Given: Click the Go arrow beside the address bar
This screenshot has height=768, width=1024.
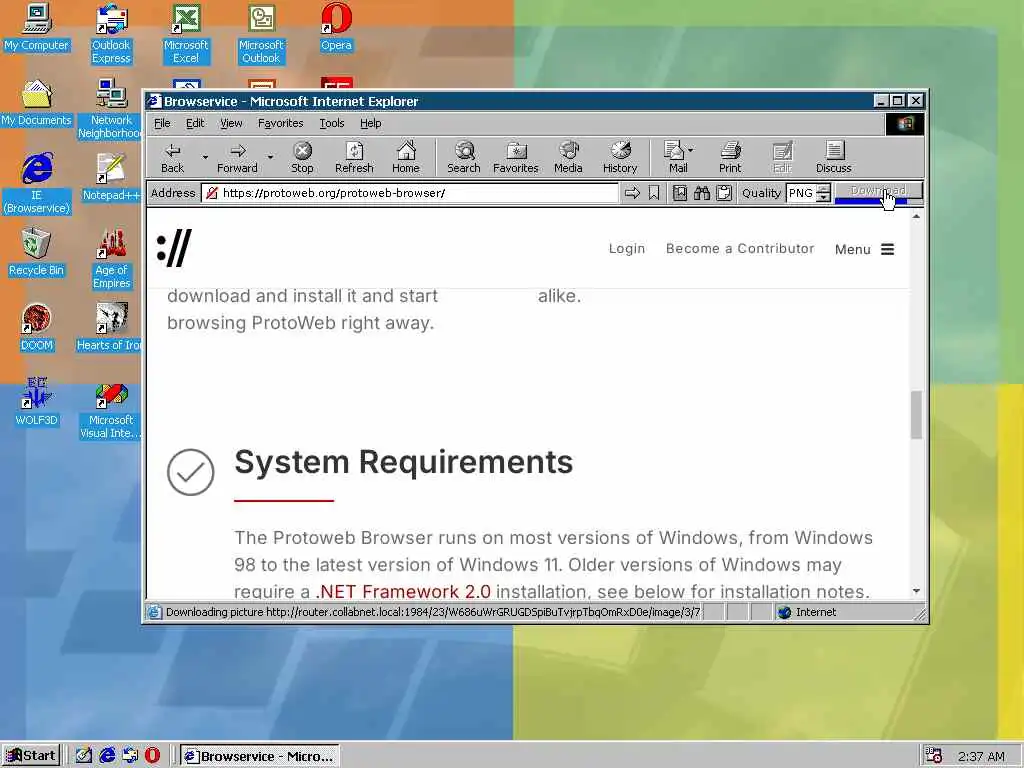Looking at the screenshot, I should point(632,193).
